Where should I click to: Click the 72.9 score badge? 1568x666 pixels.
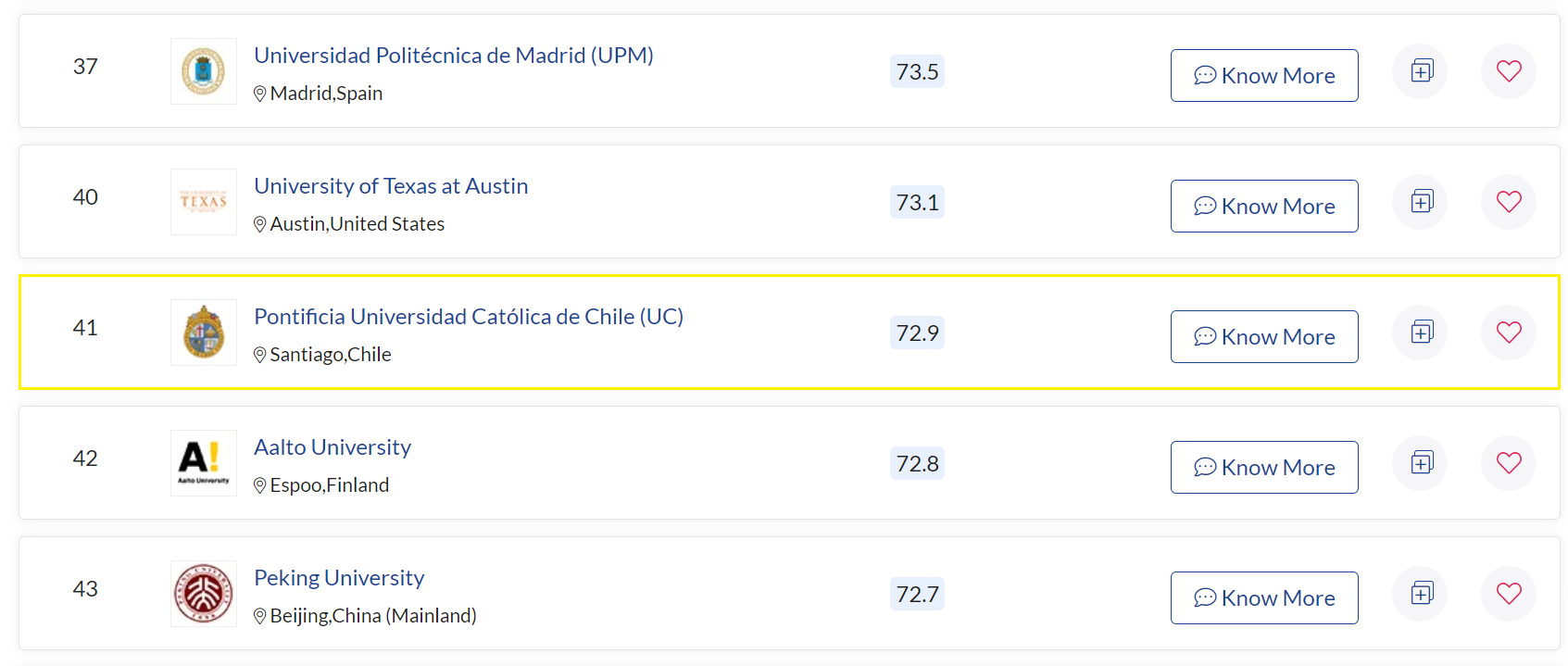[917, 333]
